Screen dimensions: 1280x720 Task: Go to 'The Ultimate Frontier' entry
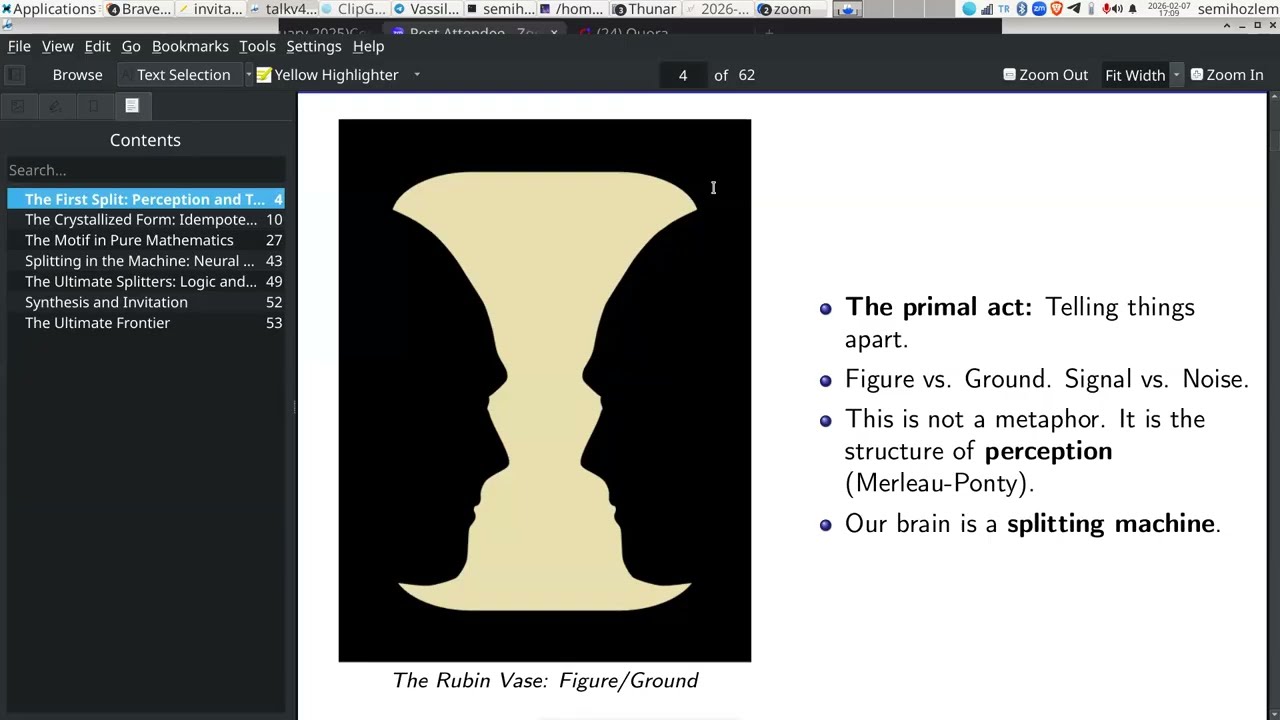point(146,323)
